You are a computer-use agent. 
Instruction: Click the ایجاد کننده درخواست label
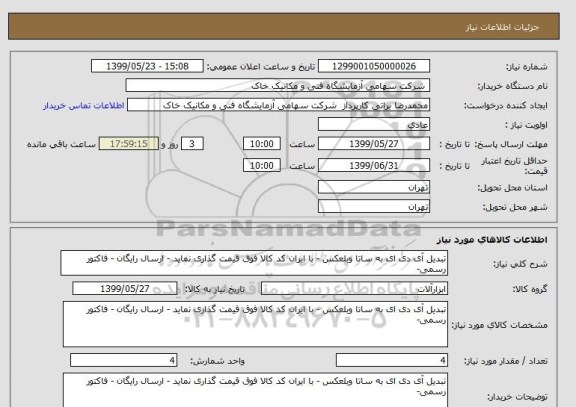pyautogui.click(x=506, y=106)
